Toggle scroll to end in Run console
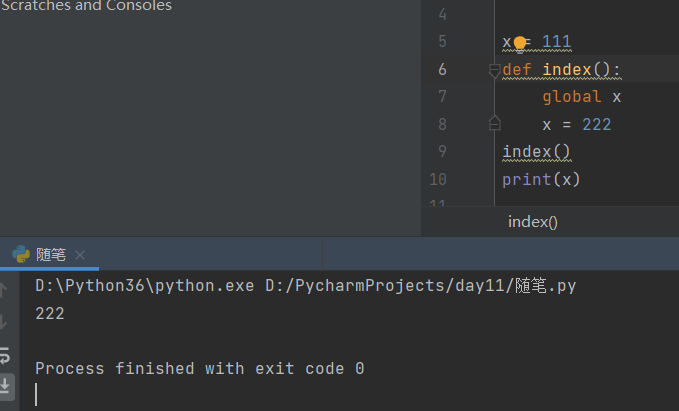This screenshot has width=679, height=411. point(7,384)
